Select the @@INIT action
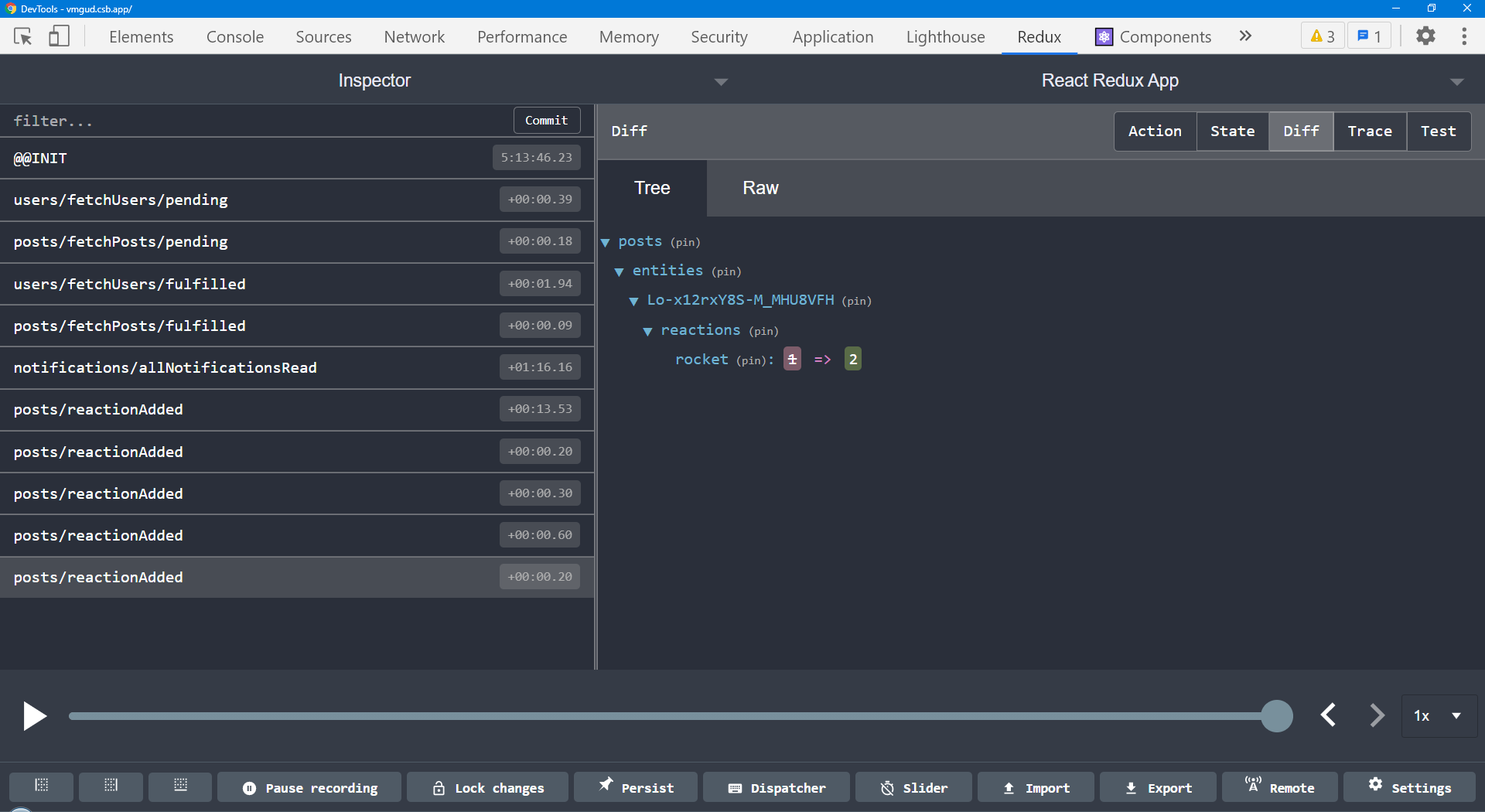The image size is (1485, 812). click(x=297, y=158)
